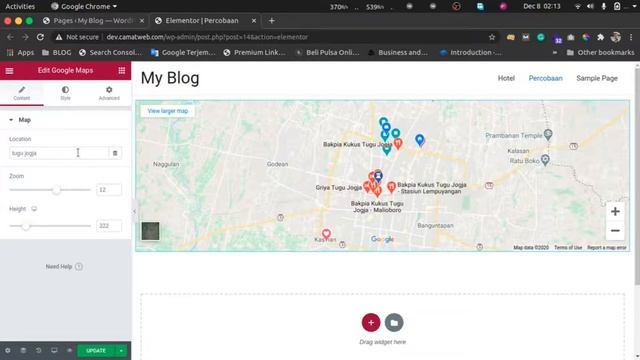Preview changes with the eye icon
Screen dimensions: 640x360
[69, 351]
